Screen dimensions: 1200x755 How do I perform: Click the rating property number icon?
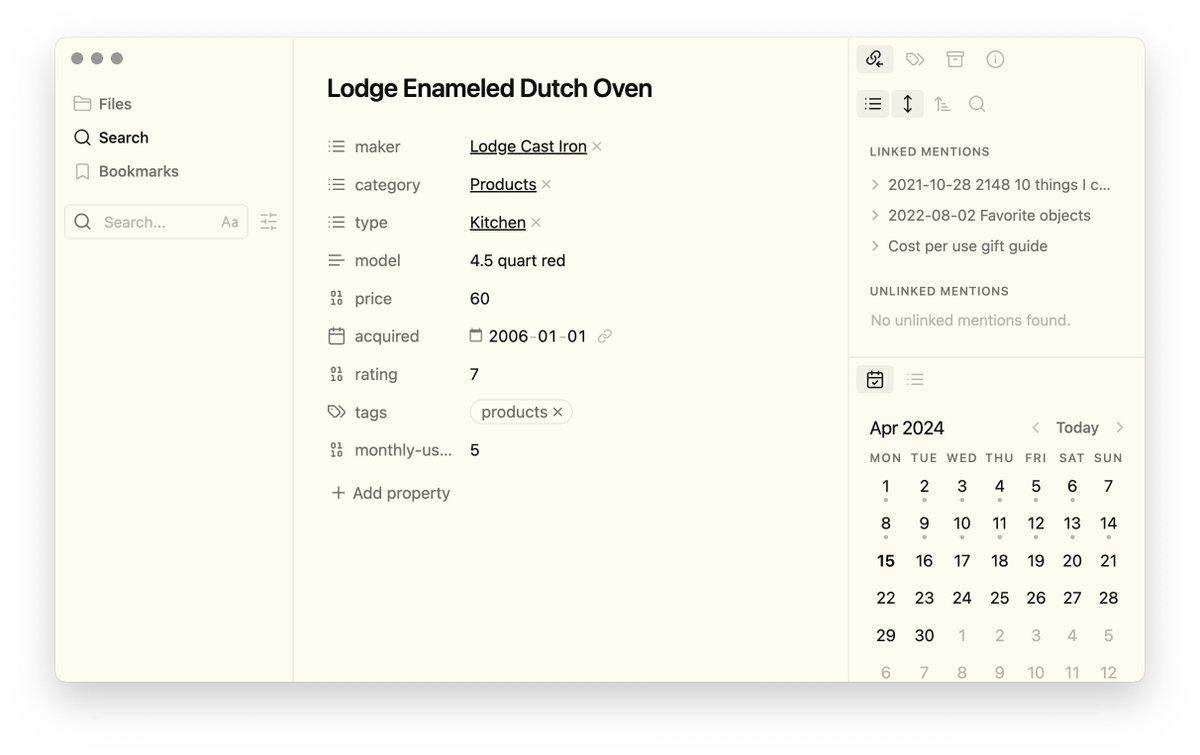tap(336, 375)
